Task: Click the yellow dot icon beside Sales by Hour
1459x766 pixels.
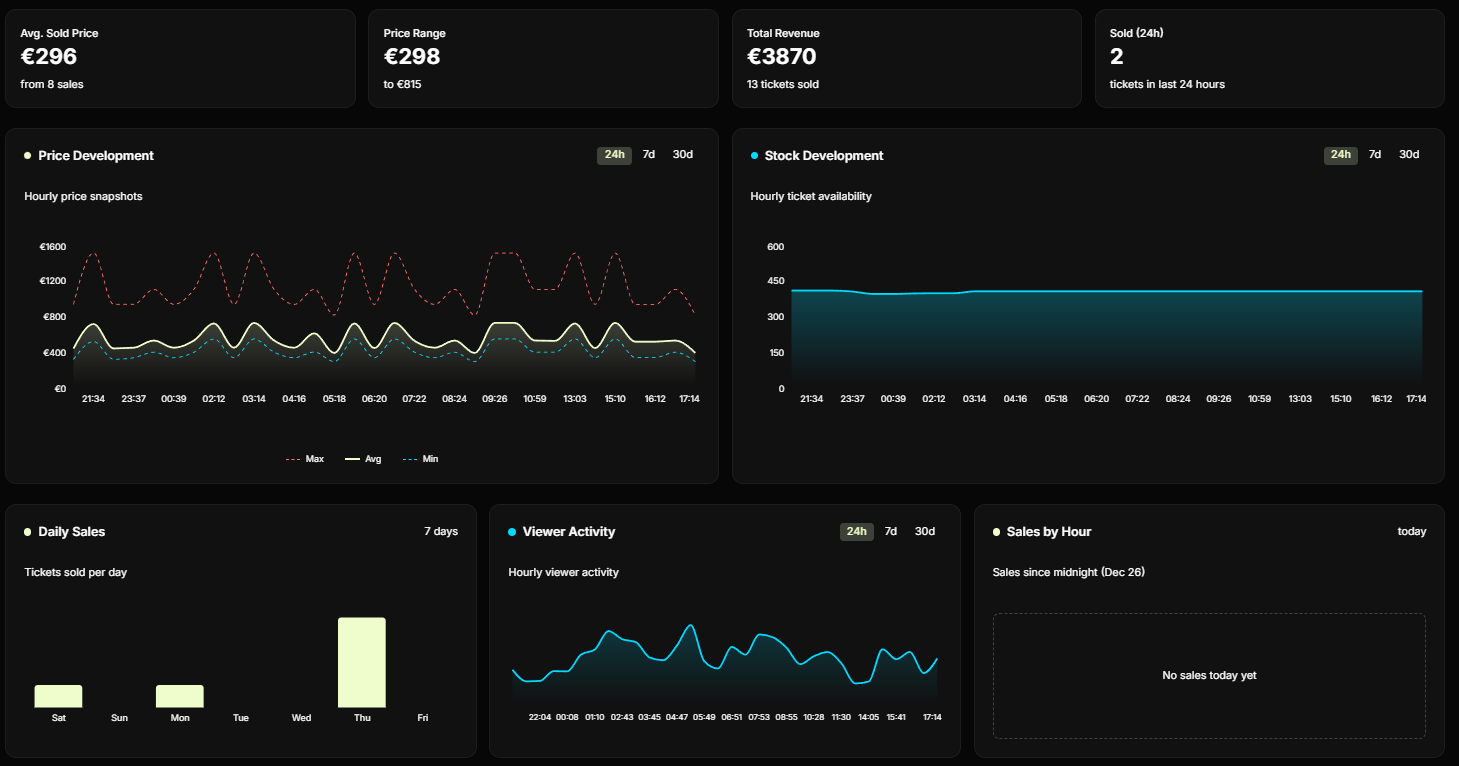Action: [x=996, y=531]
